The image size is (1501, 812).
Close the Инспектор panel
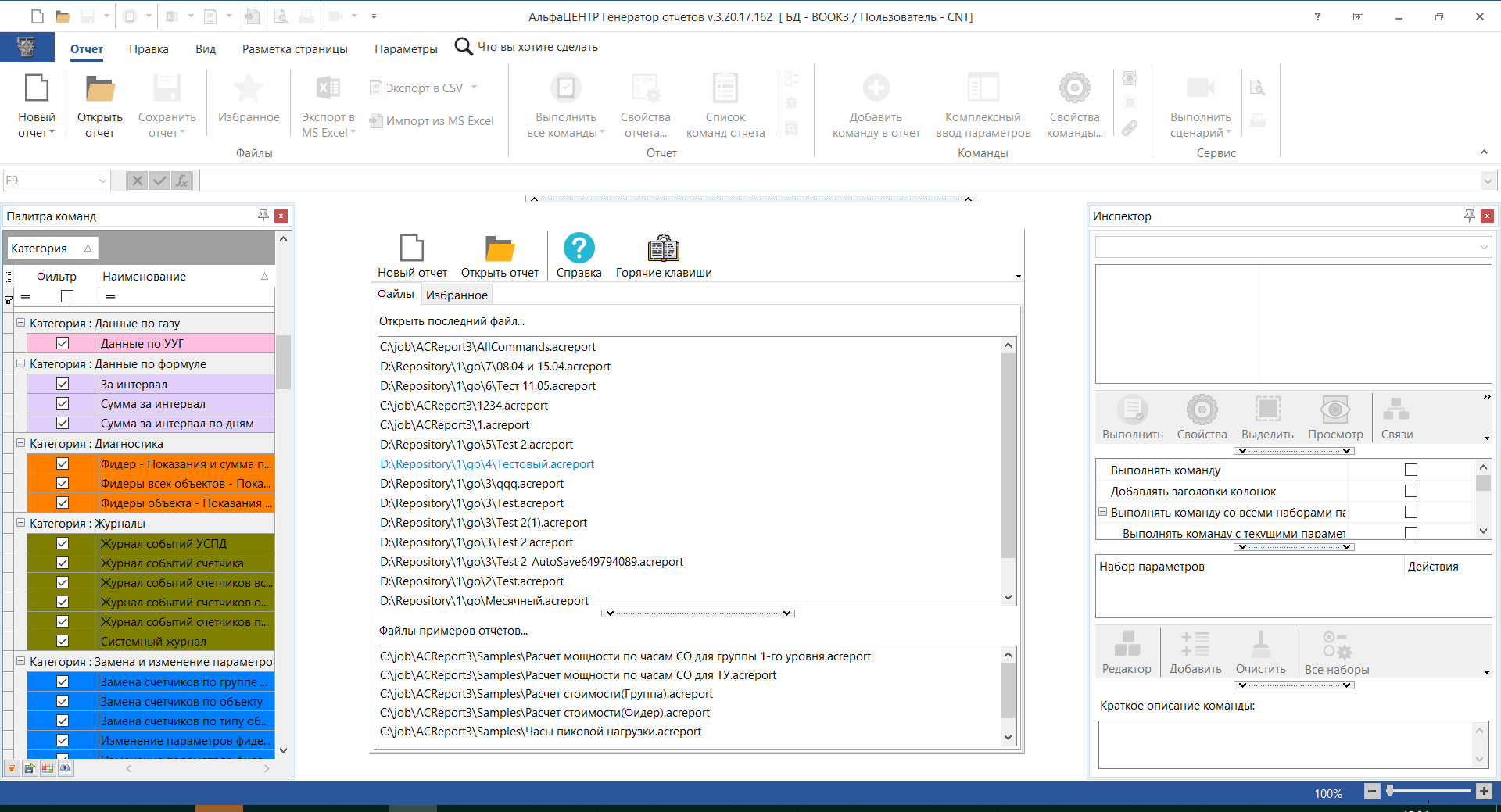coord(1487,216)
